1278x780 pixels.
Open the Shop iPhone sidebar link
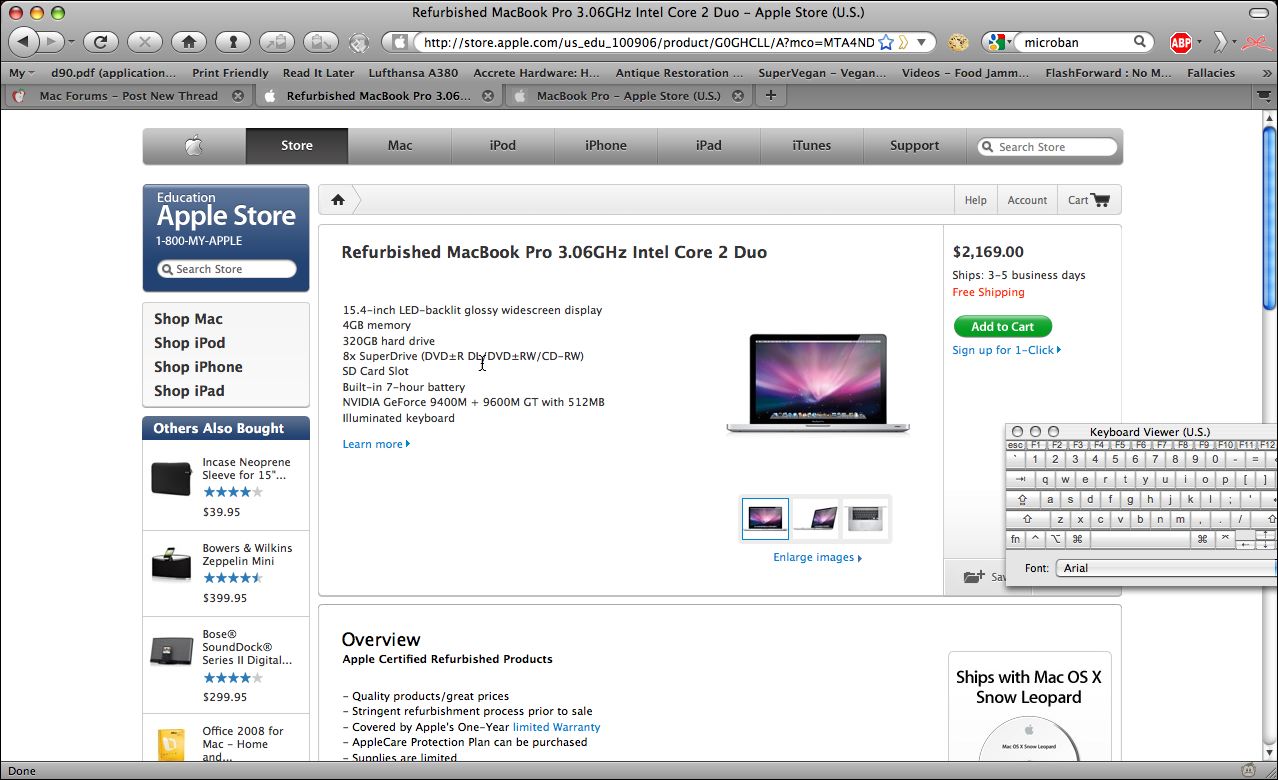click(x=198, y=367)
